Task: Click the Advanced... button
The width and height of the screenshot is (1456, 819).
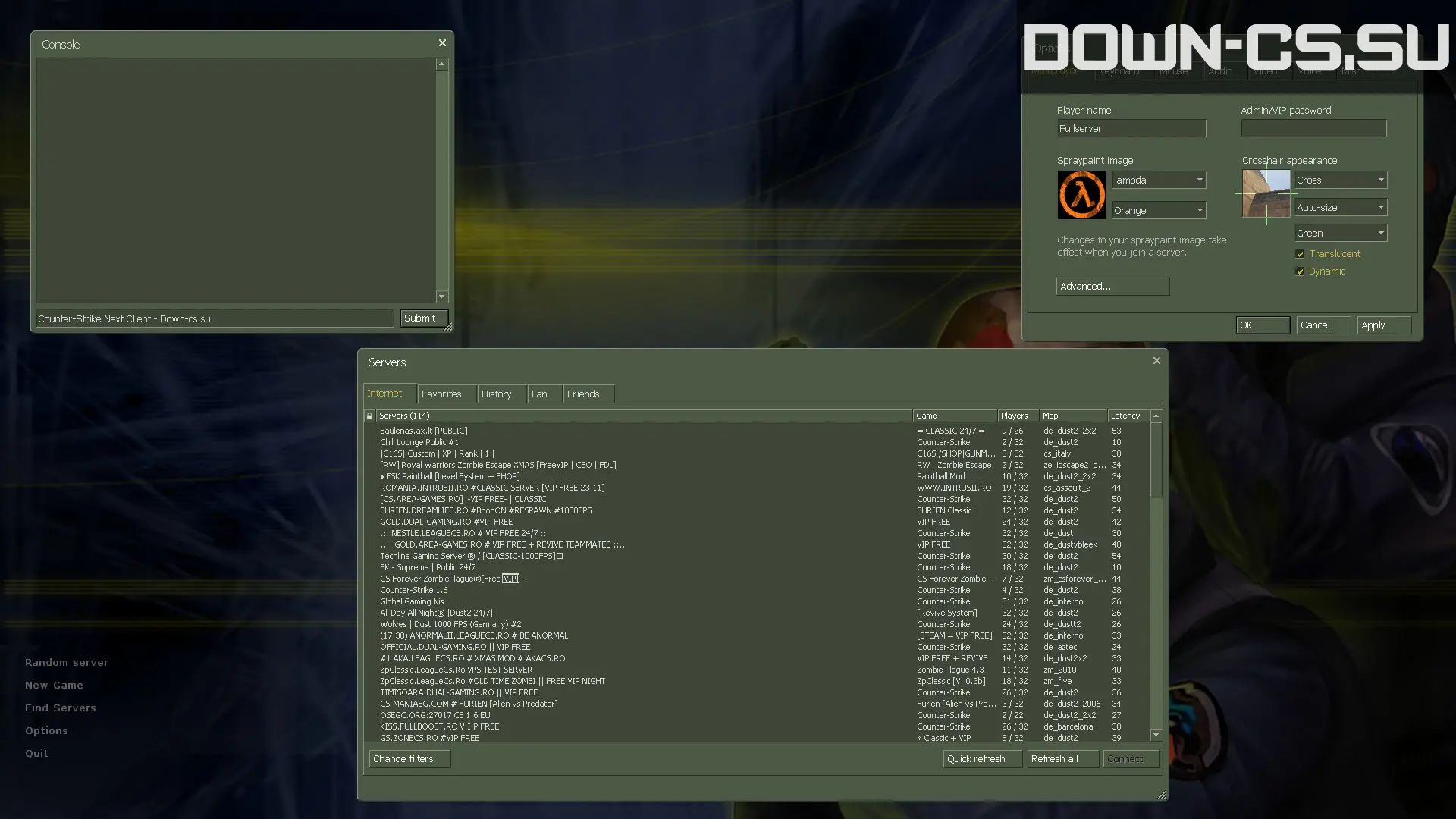Action: 1112,287
